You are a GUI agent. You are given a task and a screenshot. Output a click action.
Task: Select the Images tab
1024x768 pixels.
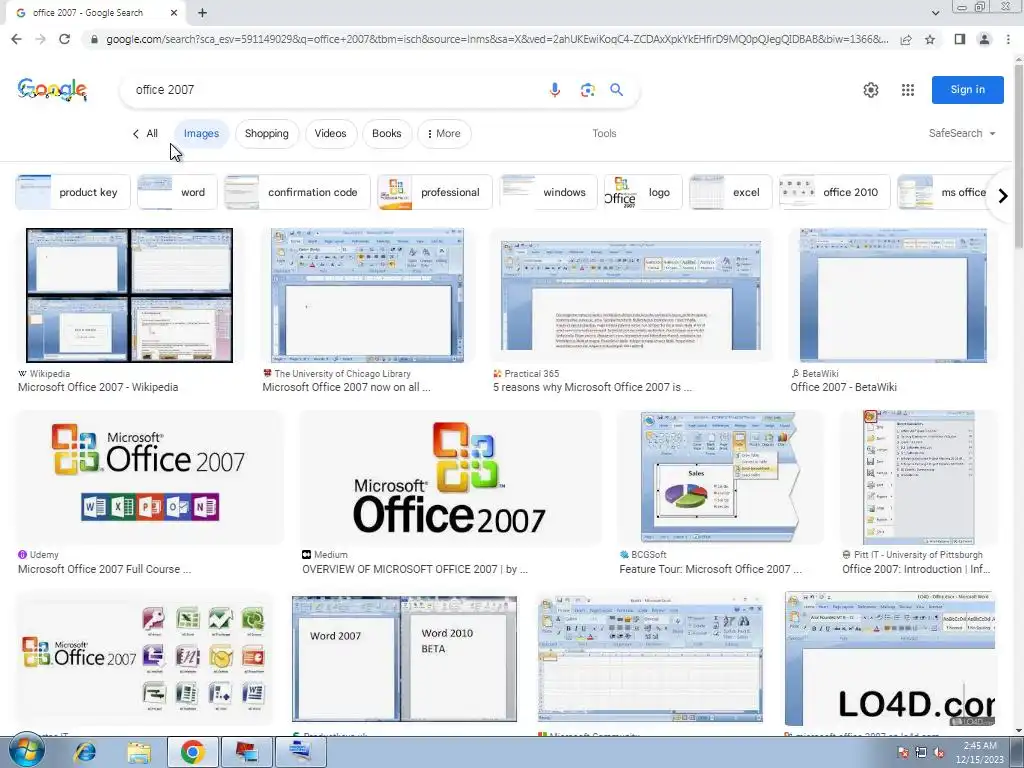(x=201, y=133)
